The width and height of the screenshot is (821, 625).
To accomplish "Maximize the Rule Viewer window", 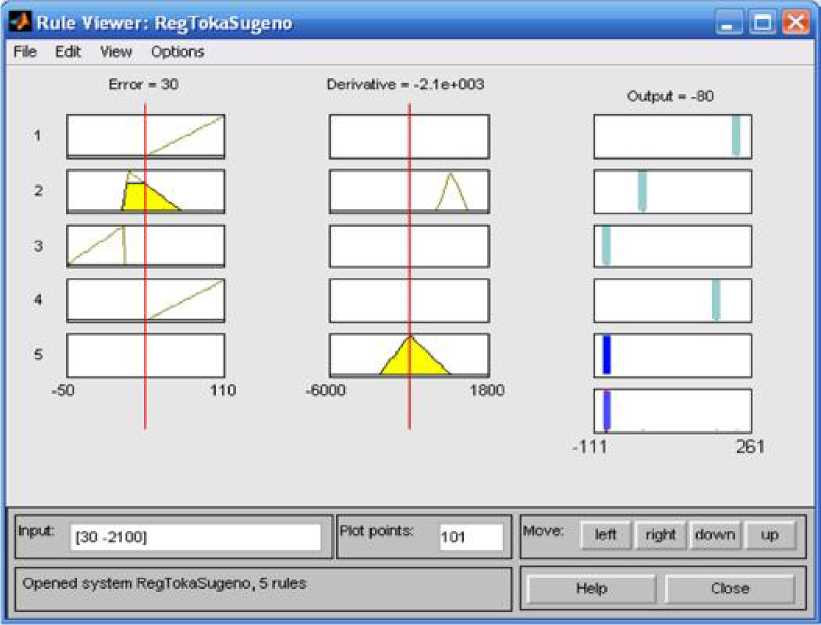I will pos(762,23).
